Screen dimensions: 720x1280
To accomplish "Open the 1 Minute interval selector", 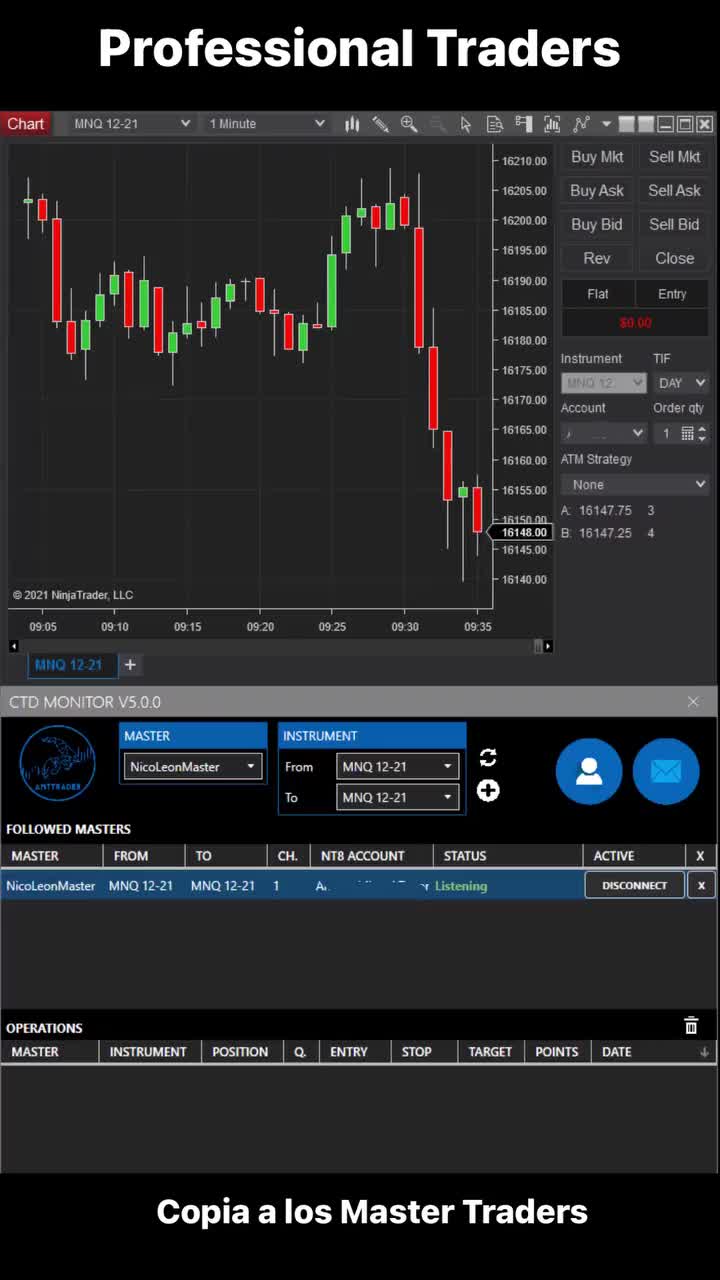I will click(266, 124).
